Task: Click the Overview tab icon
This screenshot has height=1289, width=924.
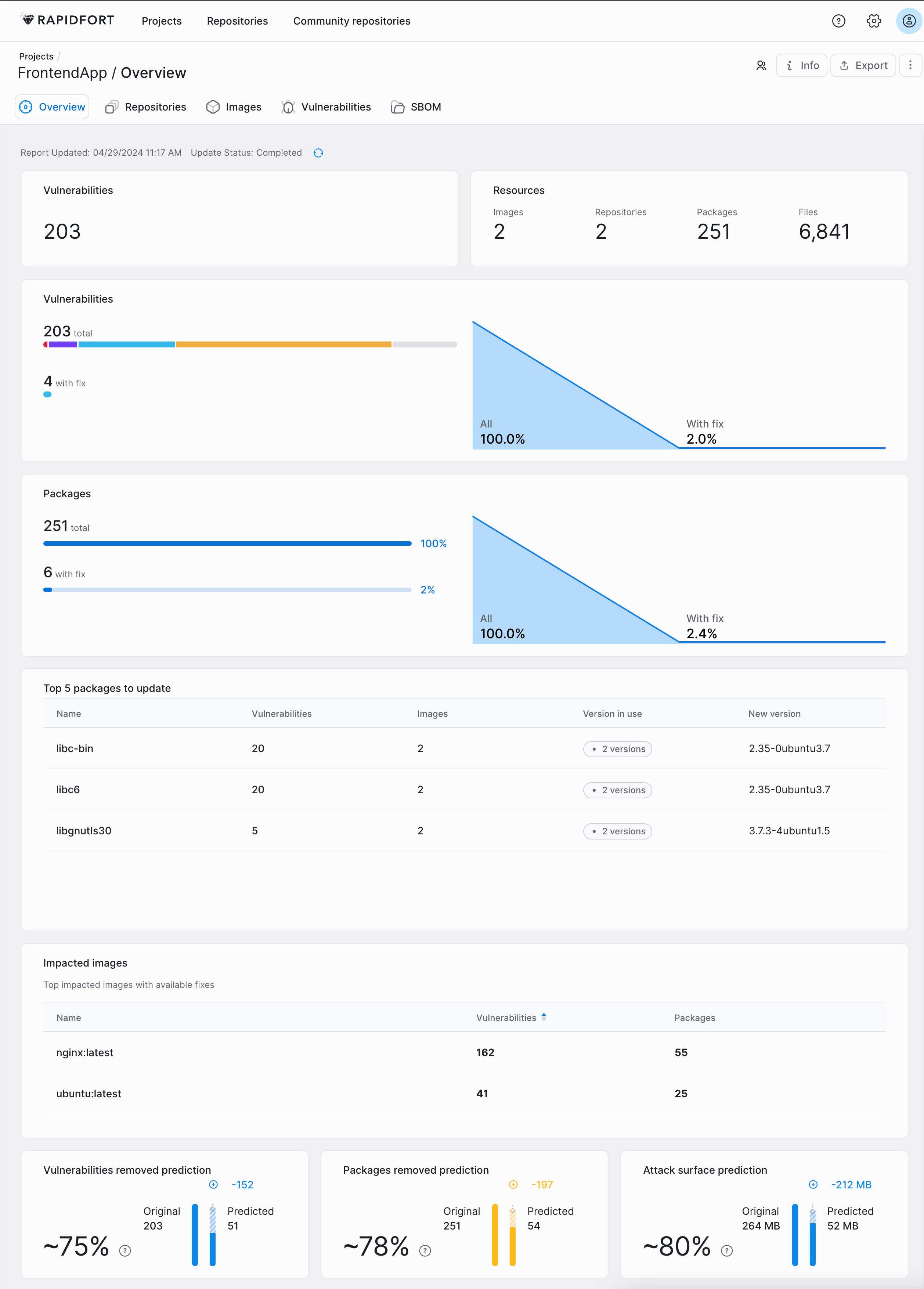Action: (x=26, y=107)
